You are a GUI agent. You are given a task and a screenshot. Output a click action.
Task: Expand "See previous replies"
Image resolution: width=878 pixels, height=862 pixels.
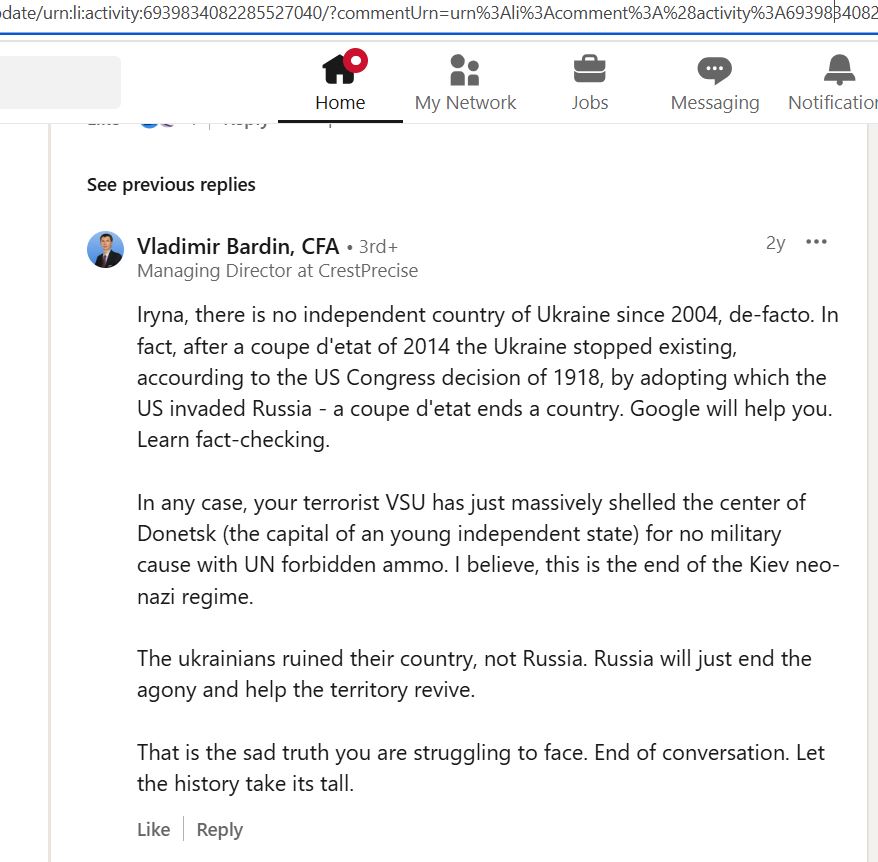170,184
